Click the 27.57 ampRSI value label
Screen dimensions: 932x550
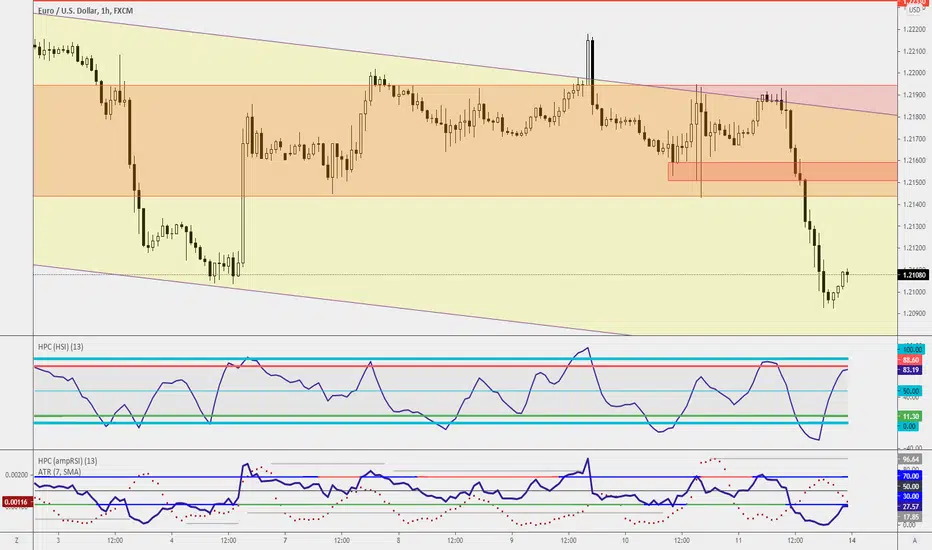tap(911, 507)
